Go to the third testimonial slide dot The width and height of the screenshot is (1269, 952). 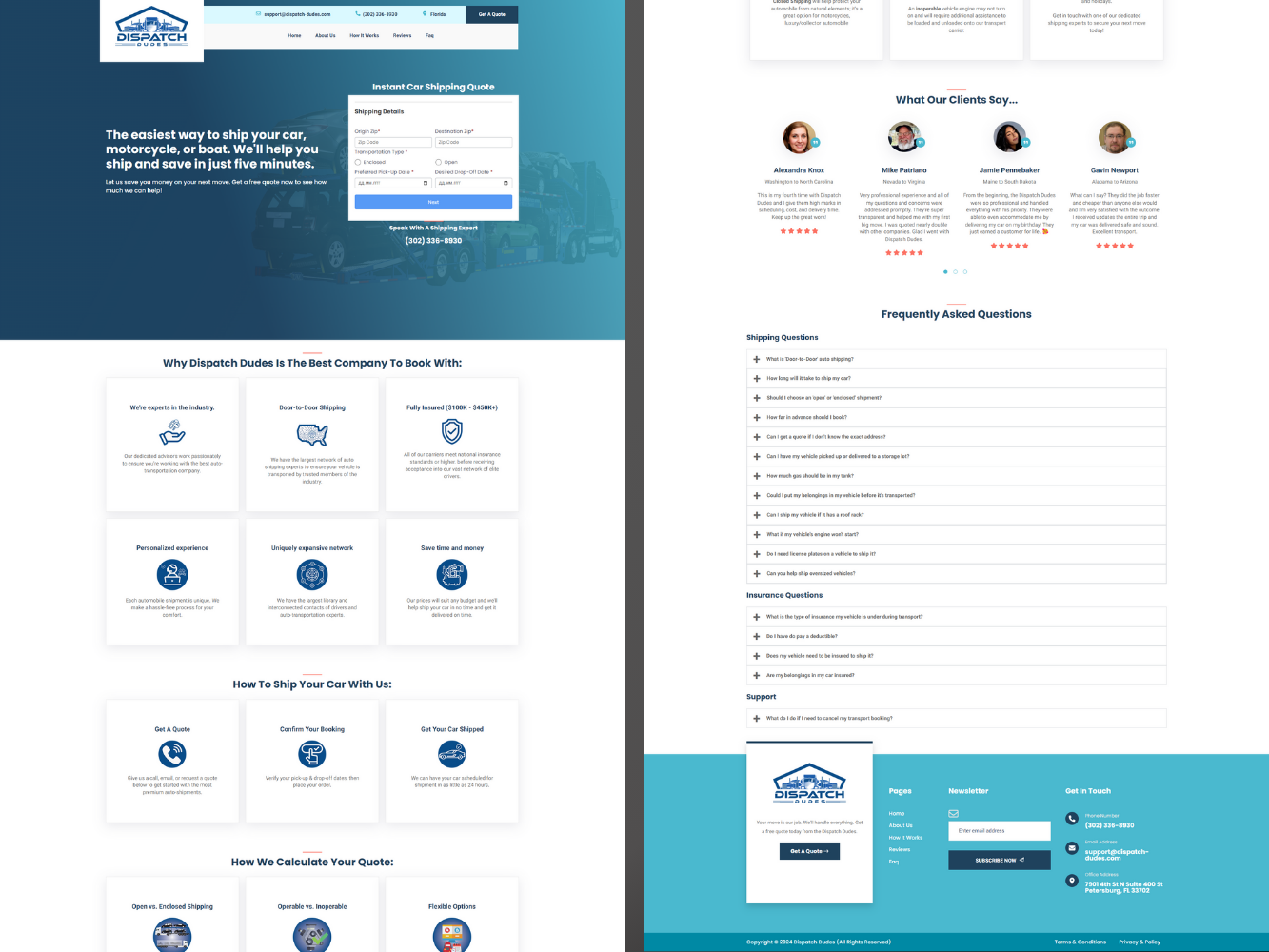(965, 272)
